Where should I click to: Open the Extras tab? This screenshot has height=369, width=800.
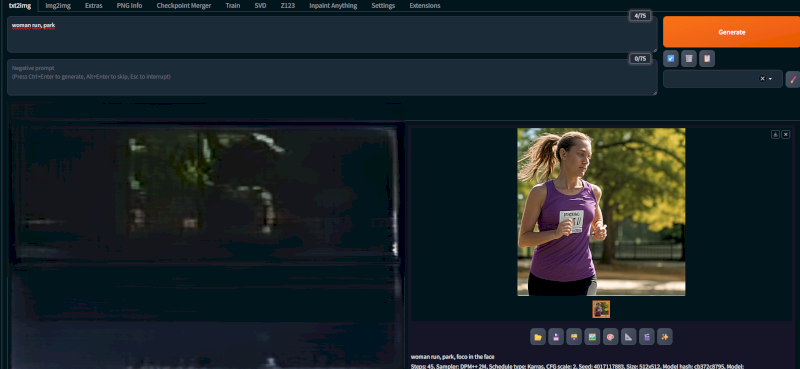click(x=93, y=6)
